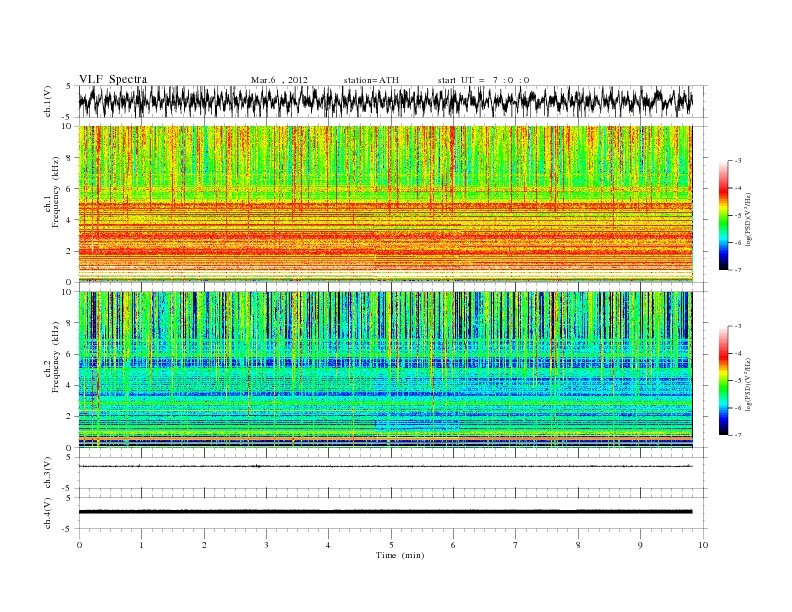
Task: Click the ch.3 flat voltage trace
Action: coord(385,466)
